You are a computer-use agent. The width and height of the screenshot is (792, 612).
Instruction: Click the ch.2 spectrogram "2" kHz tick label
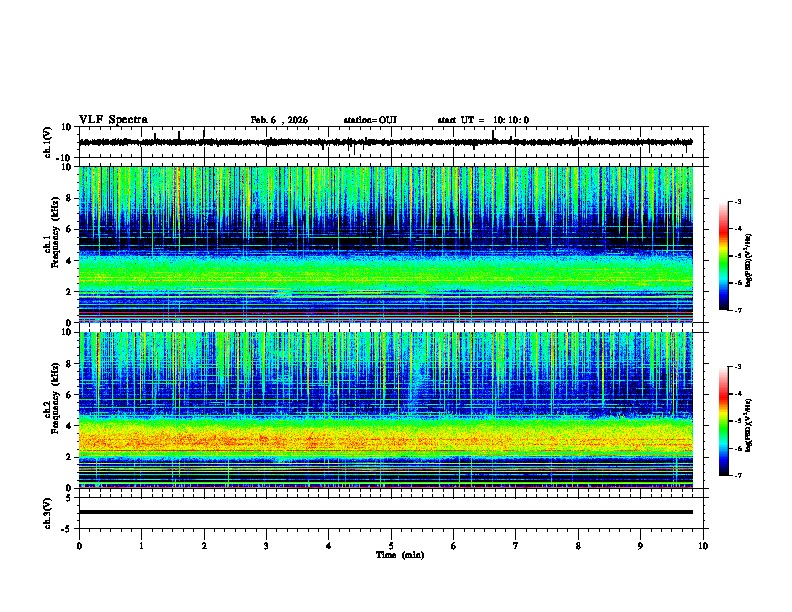point(69,457)
